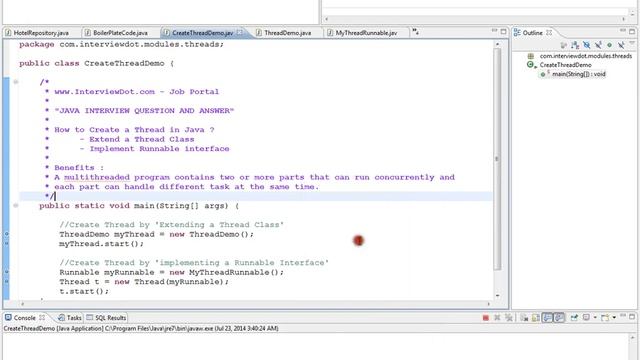This screenshot has height=360, width=640.
Task: Click the Open Console icon
Action: click(x=605, y=318)
